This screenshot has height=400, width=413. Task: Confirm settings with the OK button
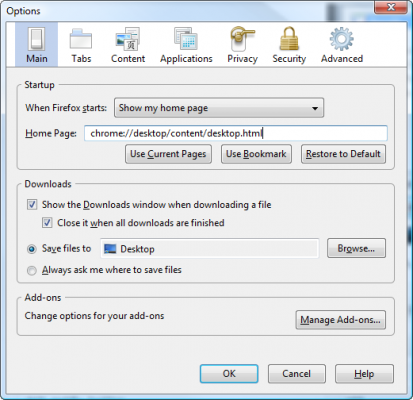click(x=229, y=374)
